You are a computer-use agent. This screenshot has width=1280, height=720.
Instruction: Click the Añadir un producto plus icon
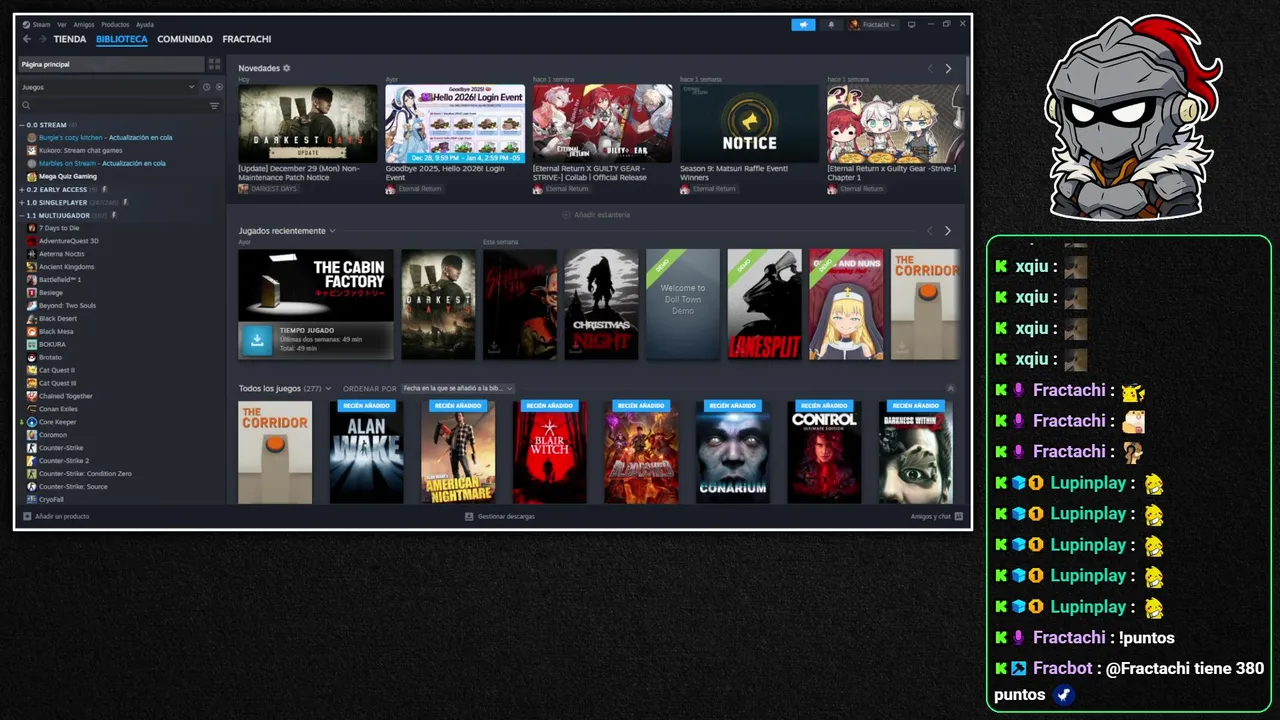[x=27, y=516]
